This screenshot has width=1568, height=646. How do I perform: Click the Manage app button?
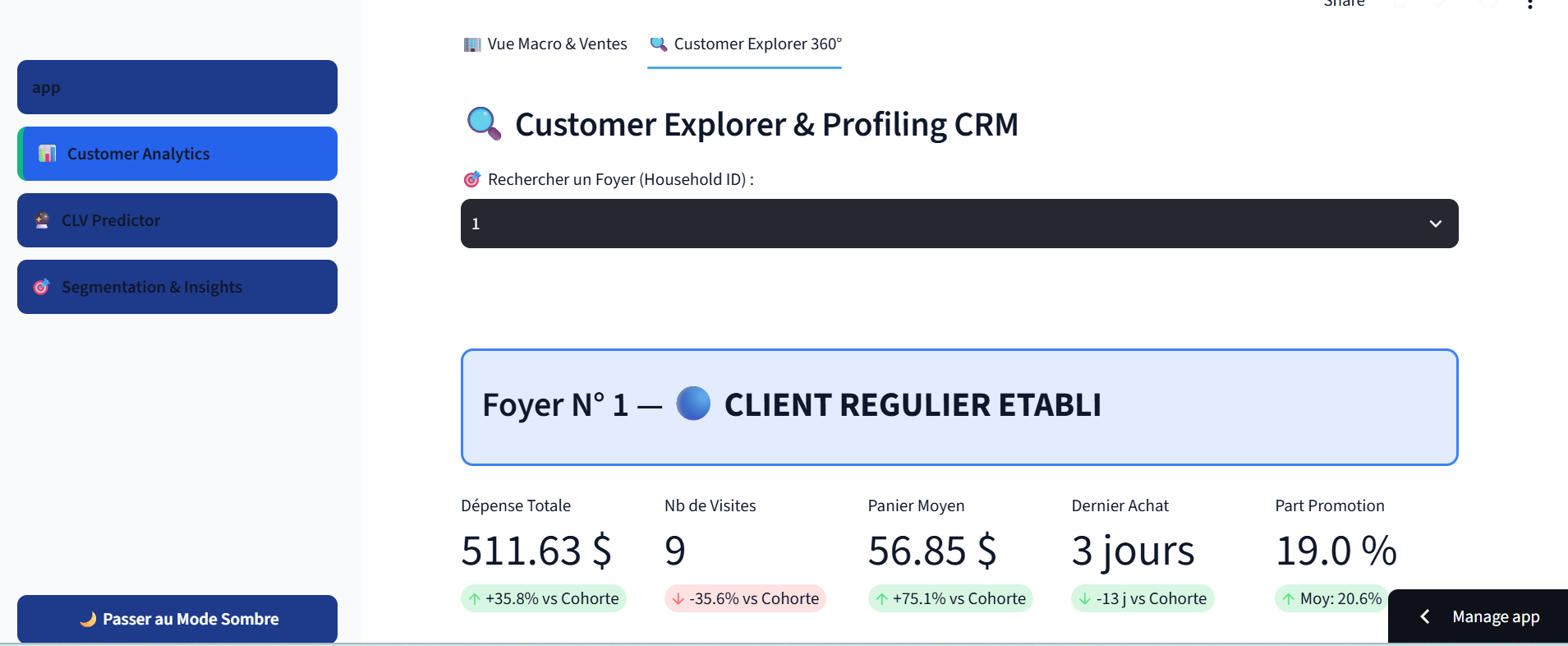coord(1478,616)
